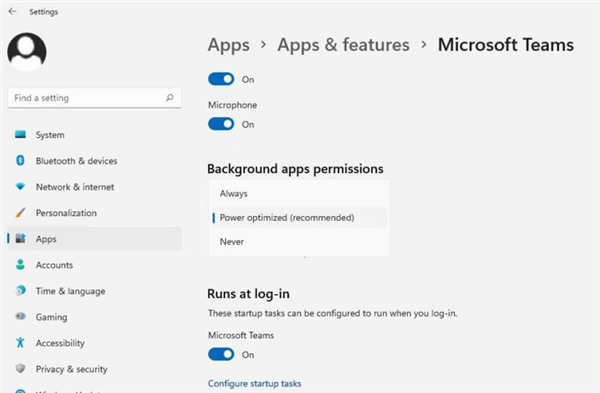Go to Apps breadcrumb
This screenshot has width=600, height=393.
[229, 45]
